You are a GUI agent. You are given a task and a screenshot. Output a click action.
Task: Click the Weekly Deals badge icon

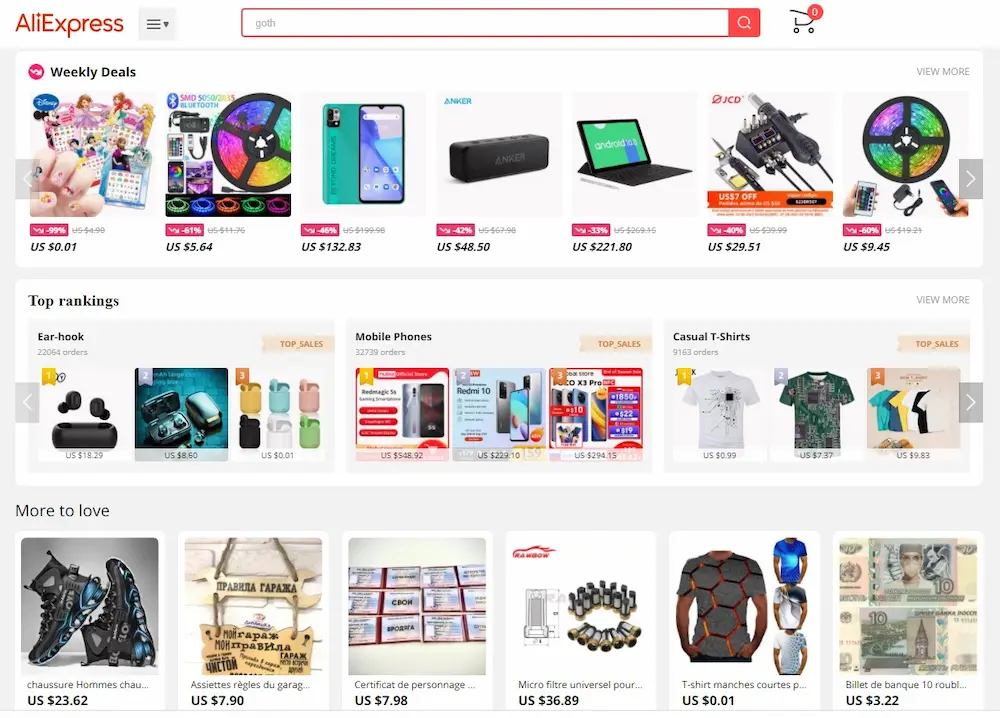pos(36,72)
